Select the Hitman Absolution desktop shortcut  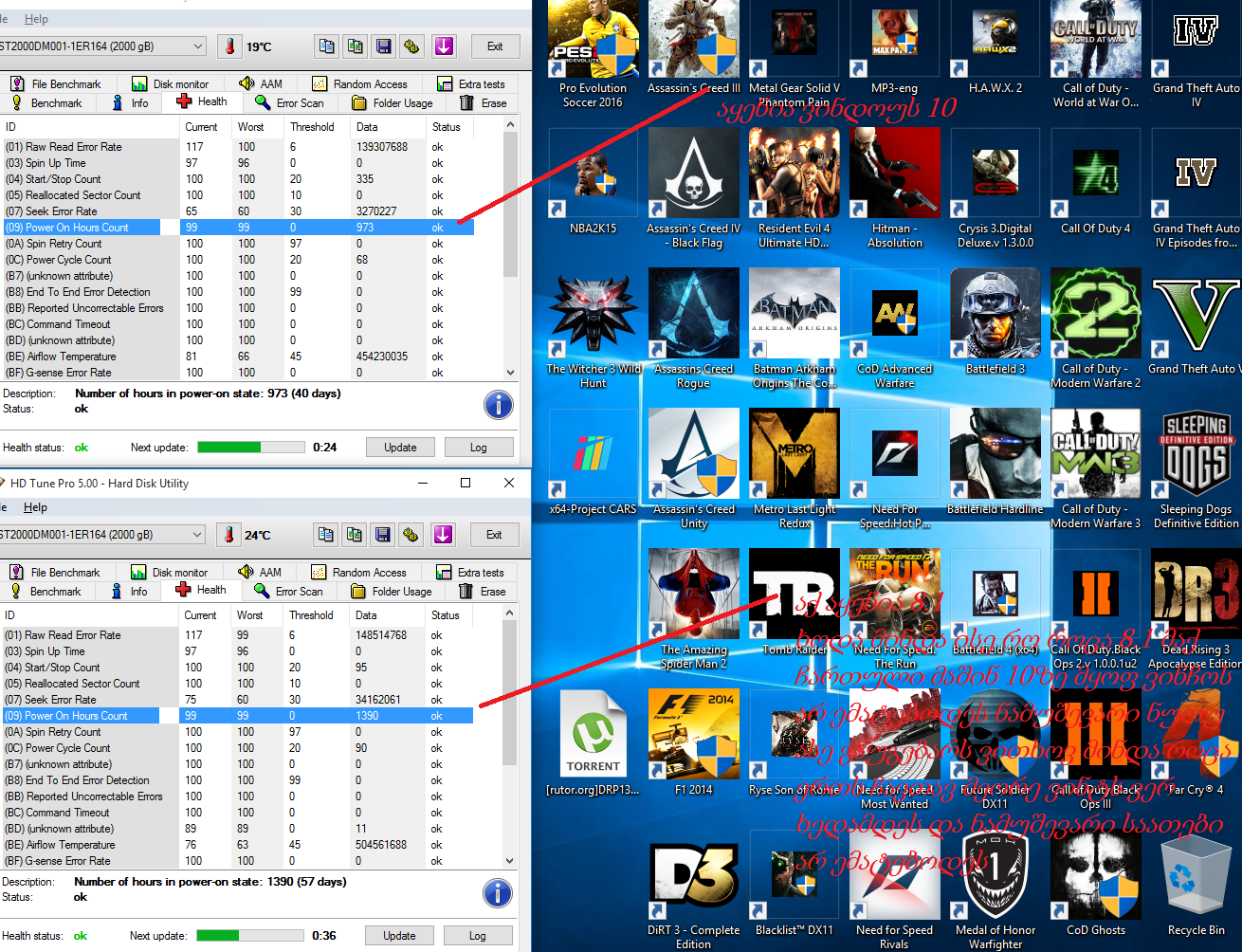coord(895,188)
